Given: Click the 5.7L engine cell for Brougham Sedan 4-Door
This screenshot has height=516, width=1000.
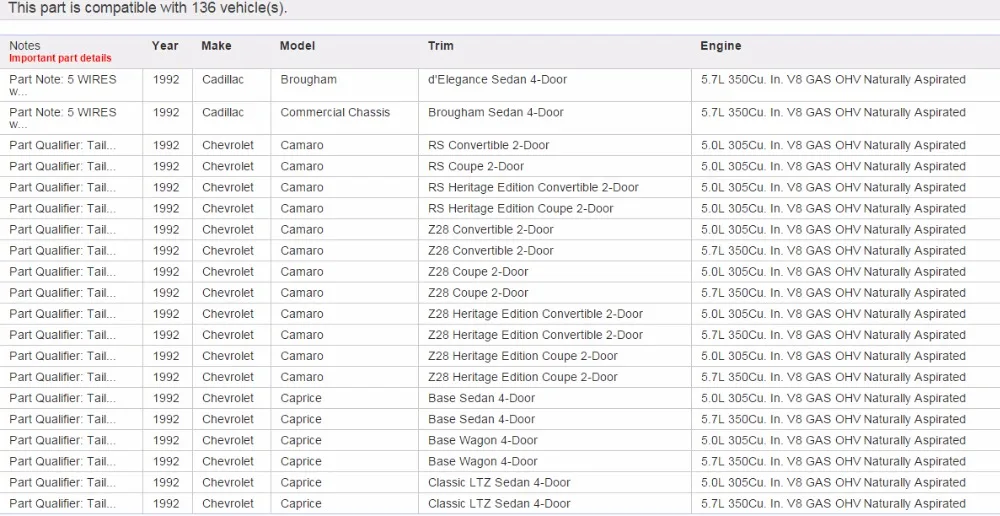Looking at the screenshot, I should pos(834,112).
